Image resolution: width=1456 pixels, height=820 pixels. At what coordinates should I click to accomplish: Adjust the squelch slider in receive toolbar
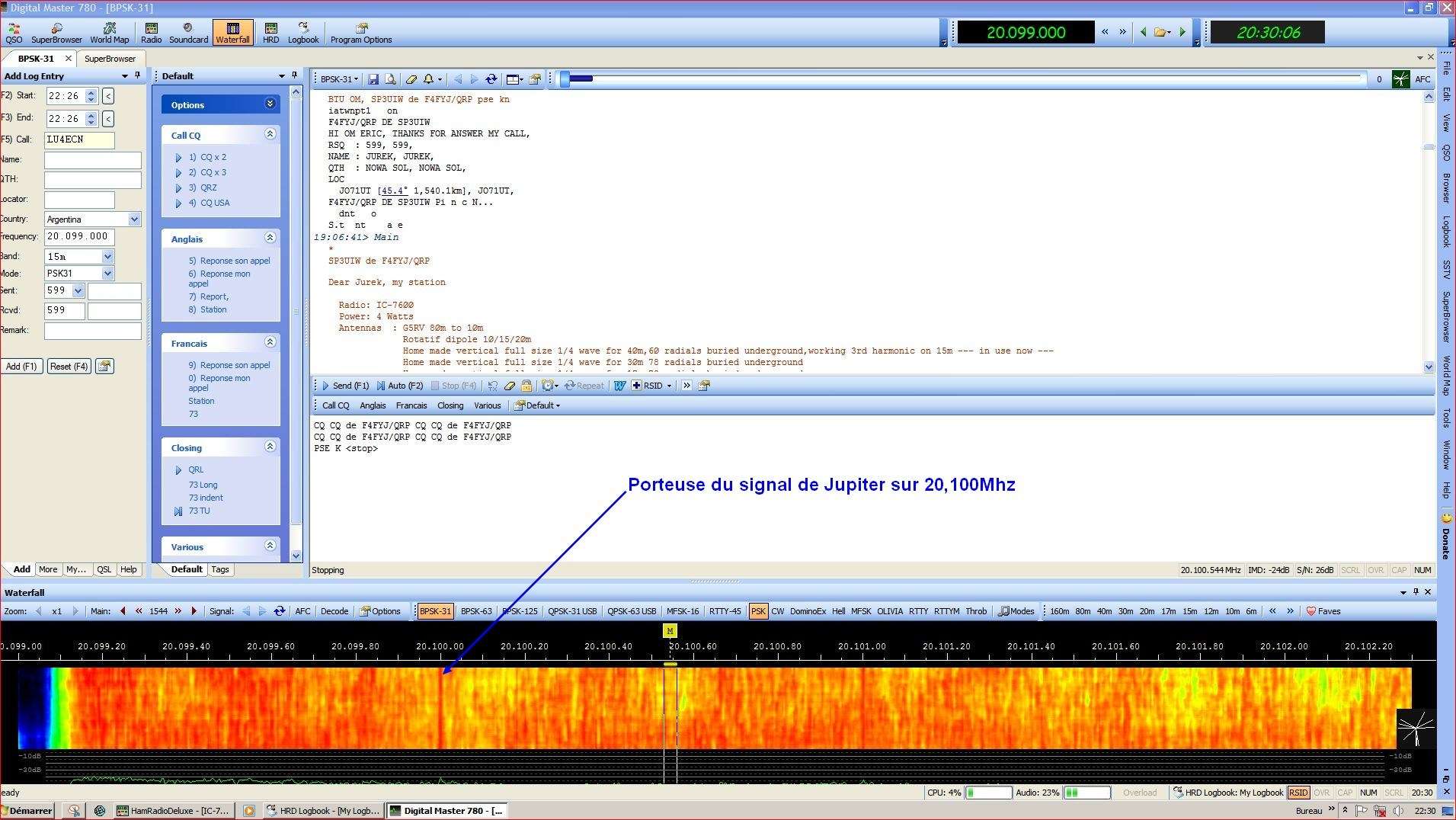click(565, 78)
